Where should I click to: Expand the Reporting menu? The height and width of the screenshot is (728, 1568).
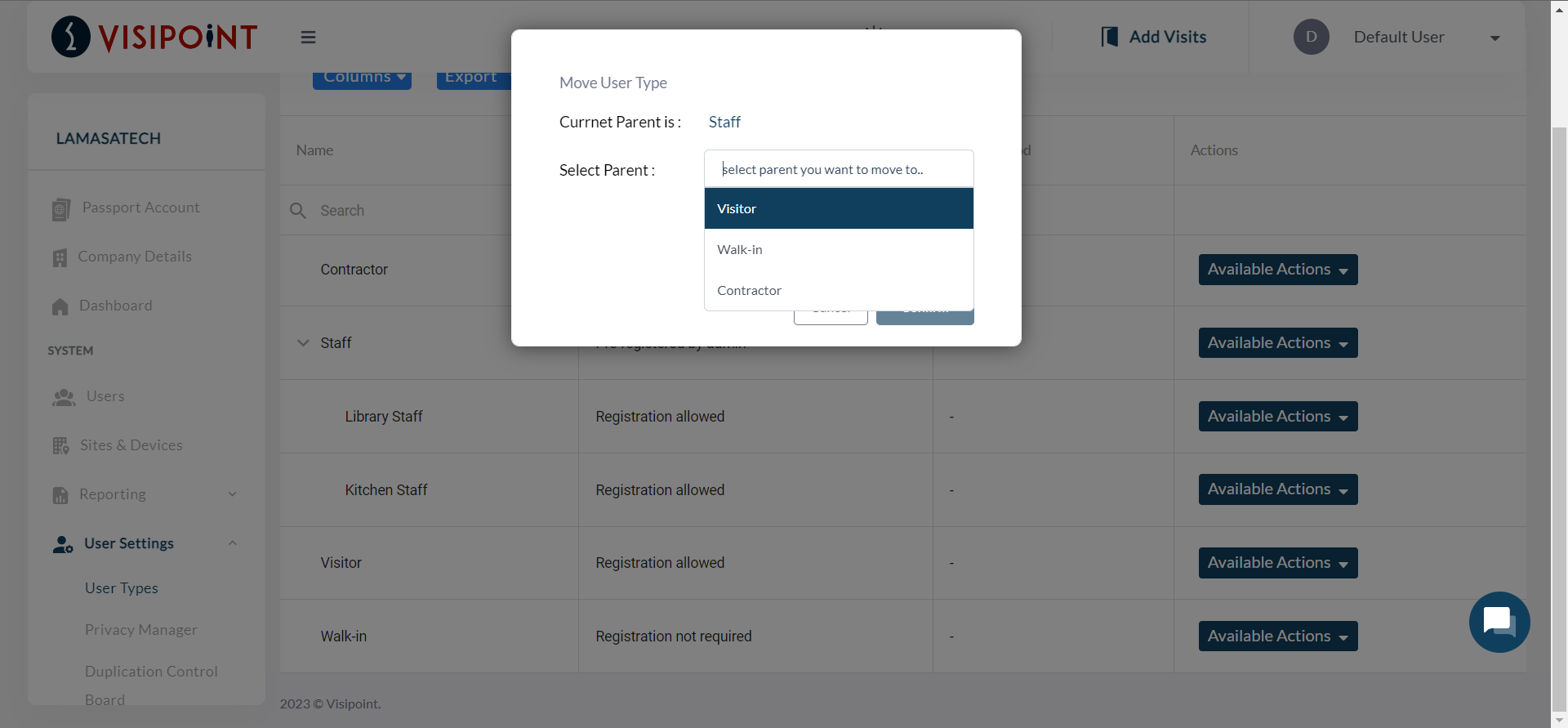[x=233, y=494]
